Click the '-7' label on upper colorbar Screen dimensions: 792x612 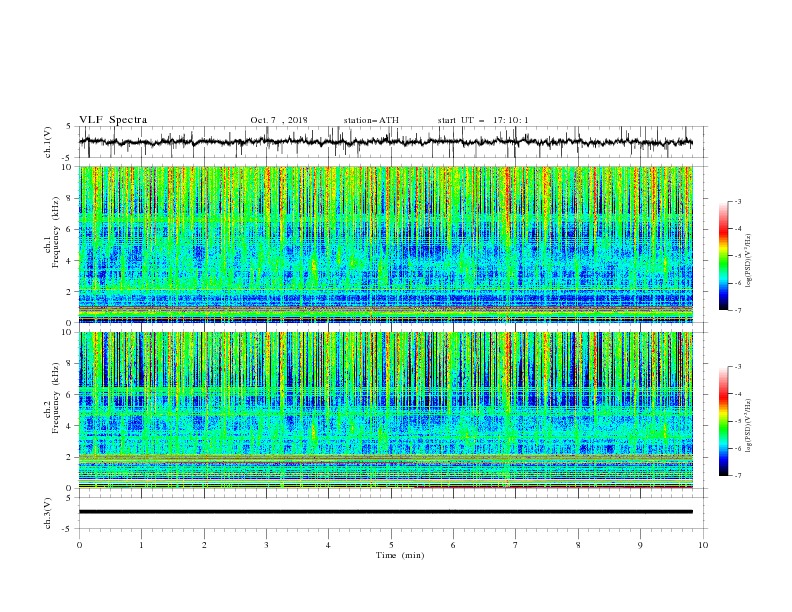click(x=738, y=310)
